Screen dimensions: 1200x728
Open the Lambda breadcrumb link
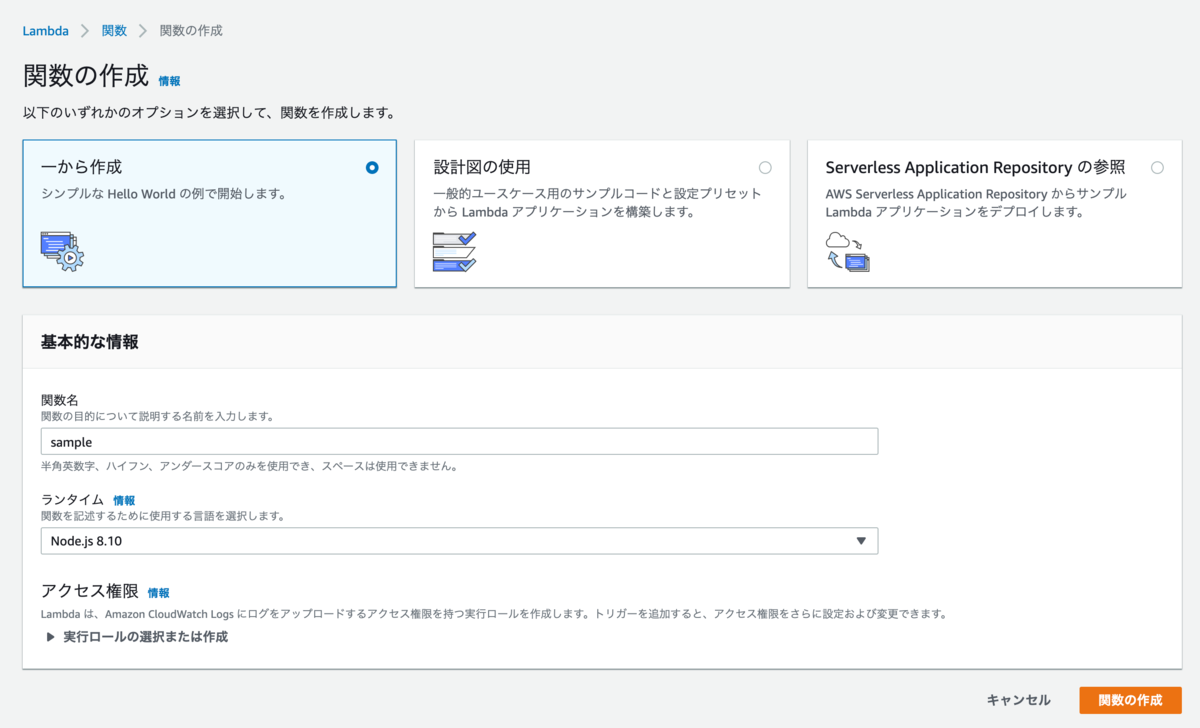click(x=45, y=30)
